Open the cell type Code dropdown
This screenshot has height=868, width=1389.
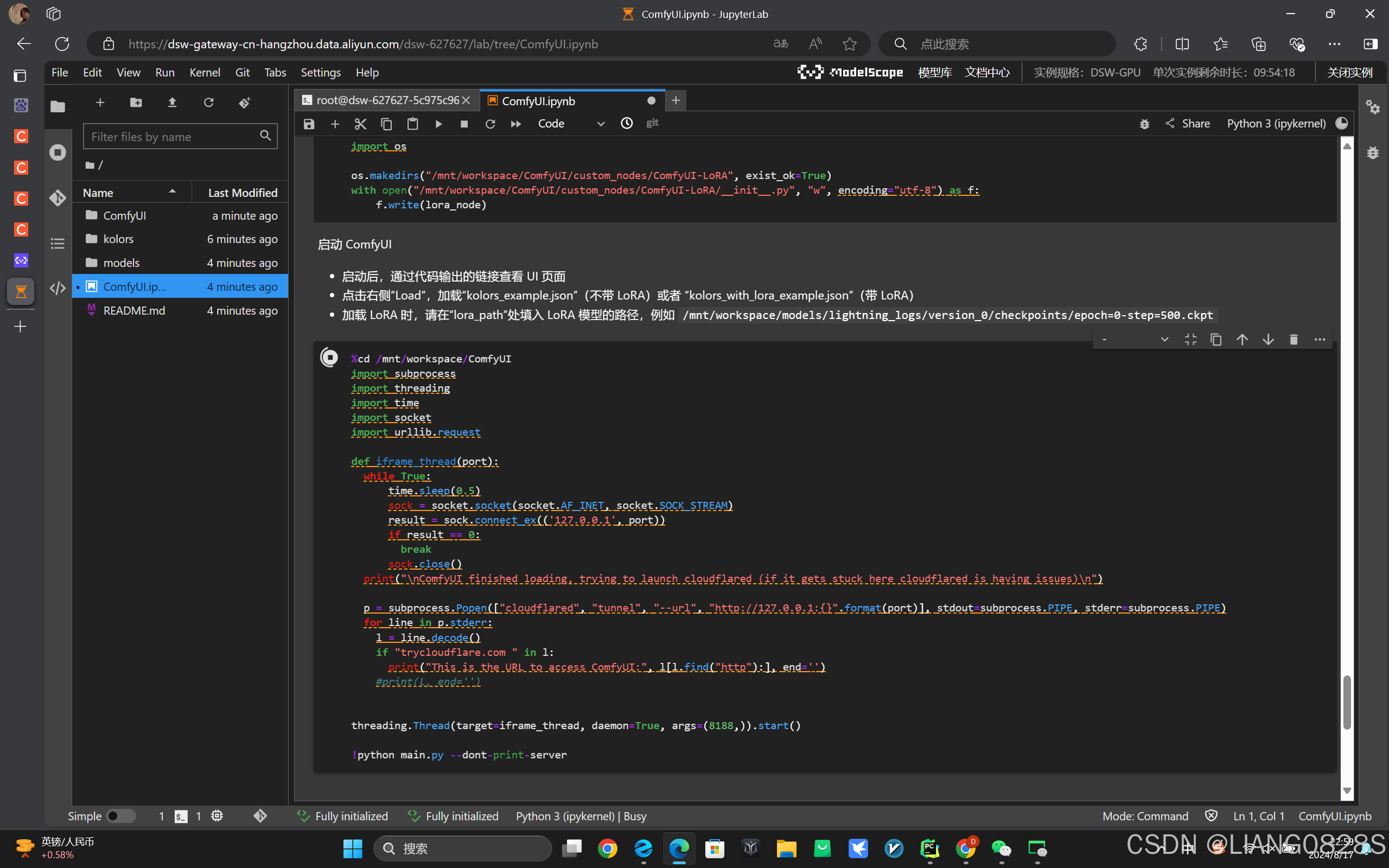point(571,124)
